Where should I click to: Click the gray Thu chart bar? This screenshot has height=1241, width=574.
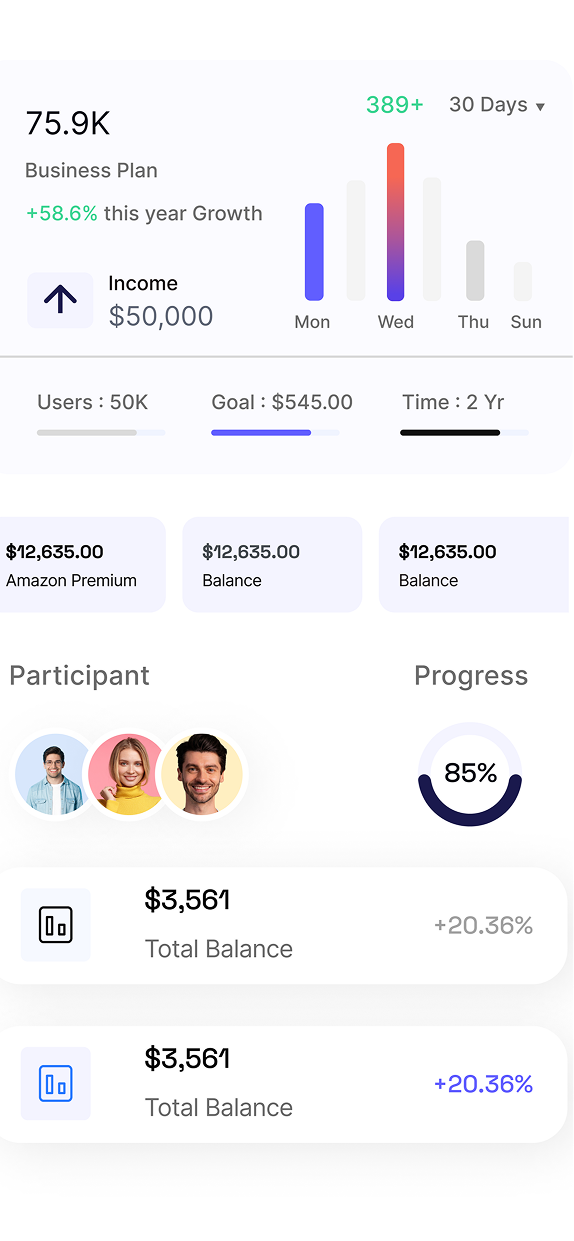[475, 270]
